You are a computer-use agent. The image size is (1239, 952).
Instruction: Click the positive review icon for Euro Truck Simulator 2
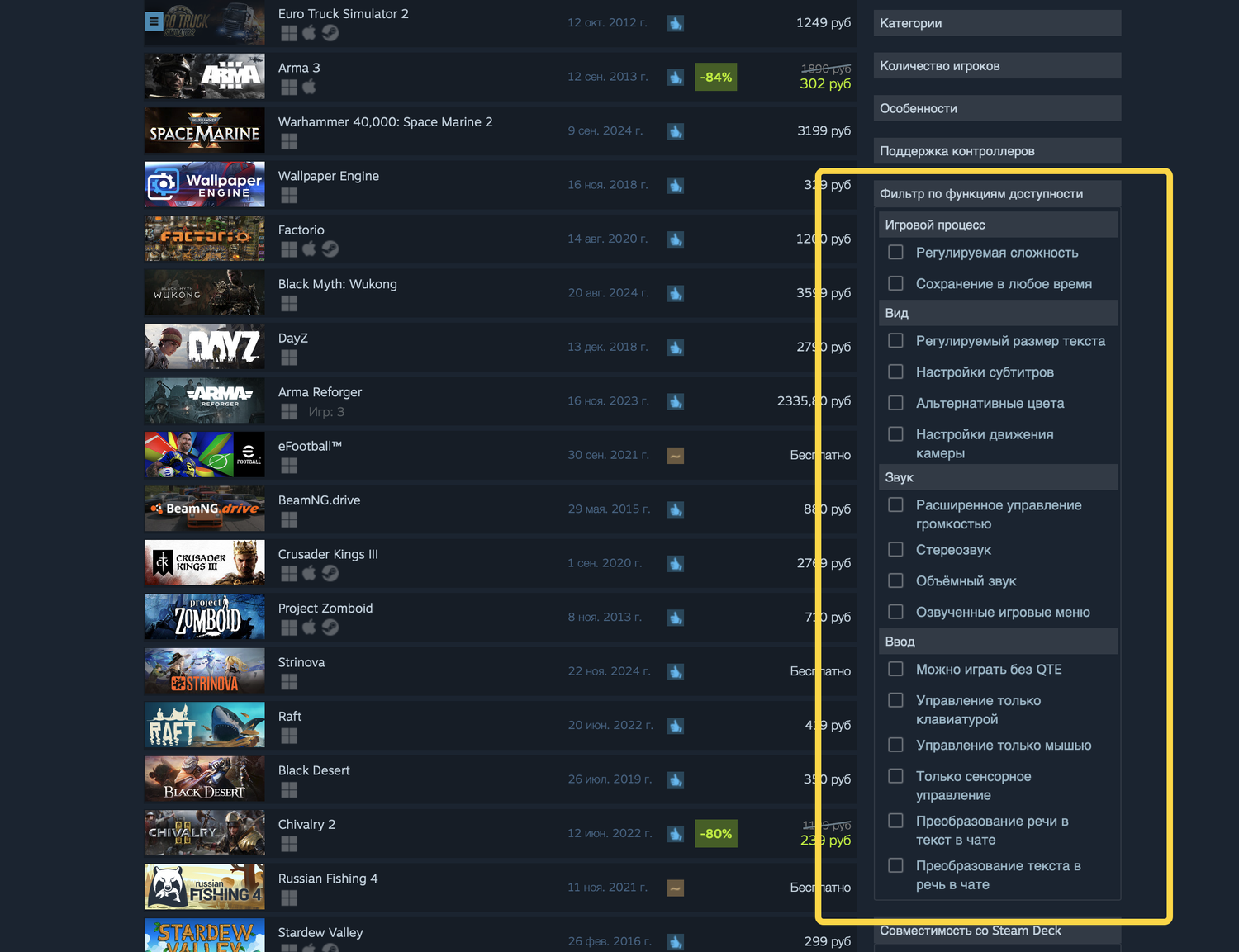point(676,23)
